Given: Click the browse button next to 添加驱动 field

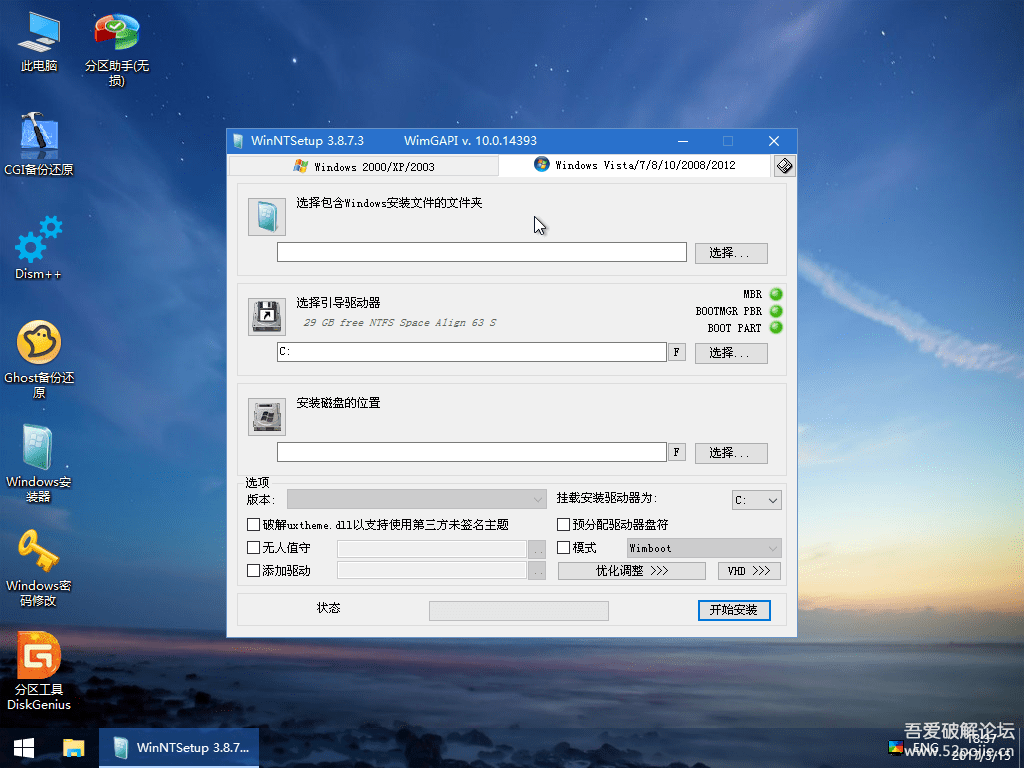Looking at the screenshot, I should tap(537, 571).
